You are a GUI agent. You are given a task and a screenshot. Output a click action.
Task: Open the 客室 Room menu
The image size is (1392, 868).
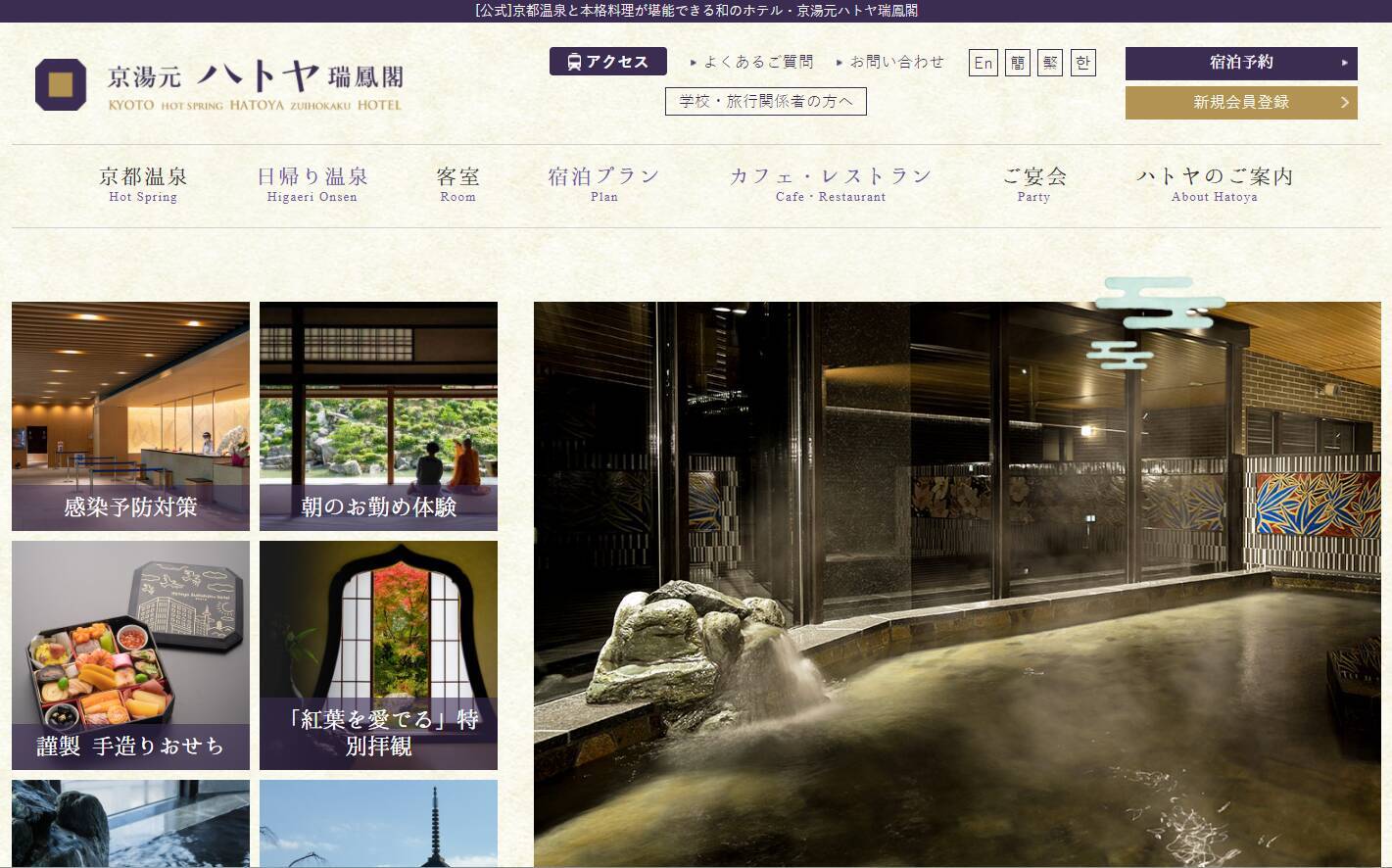pos(457,183)
